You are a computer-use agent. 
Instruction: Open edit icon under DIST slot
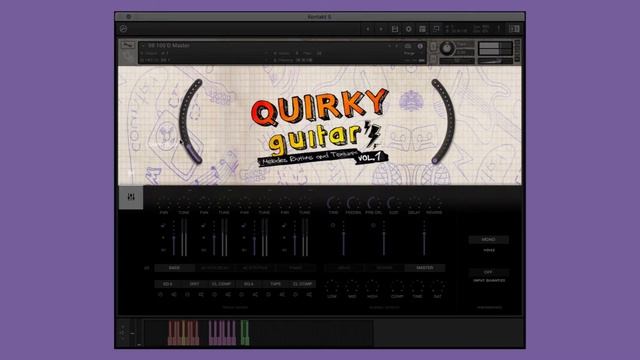(x=201, y=294)
